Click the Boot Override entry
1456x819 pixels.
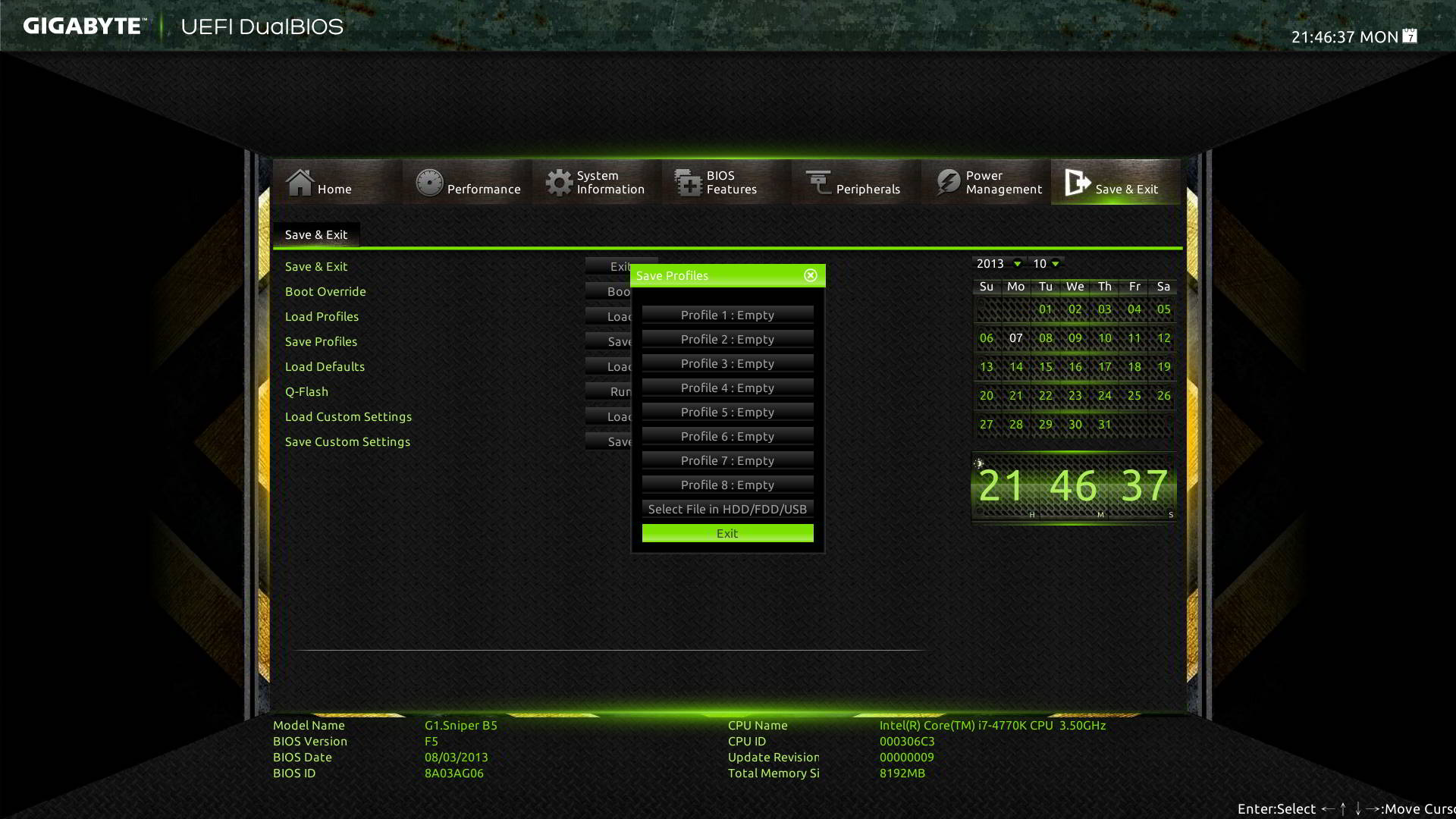pyautogui.click(x=325, y=291)
